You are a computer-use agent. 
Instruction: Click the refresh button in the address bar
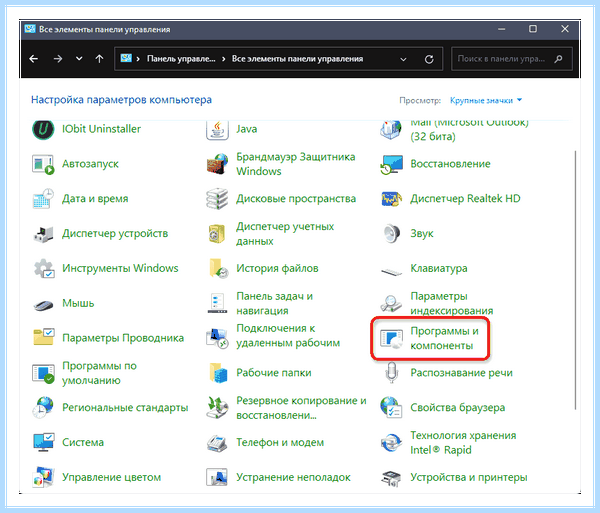tap(429, 59)
